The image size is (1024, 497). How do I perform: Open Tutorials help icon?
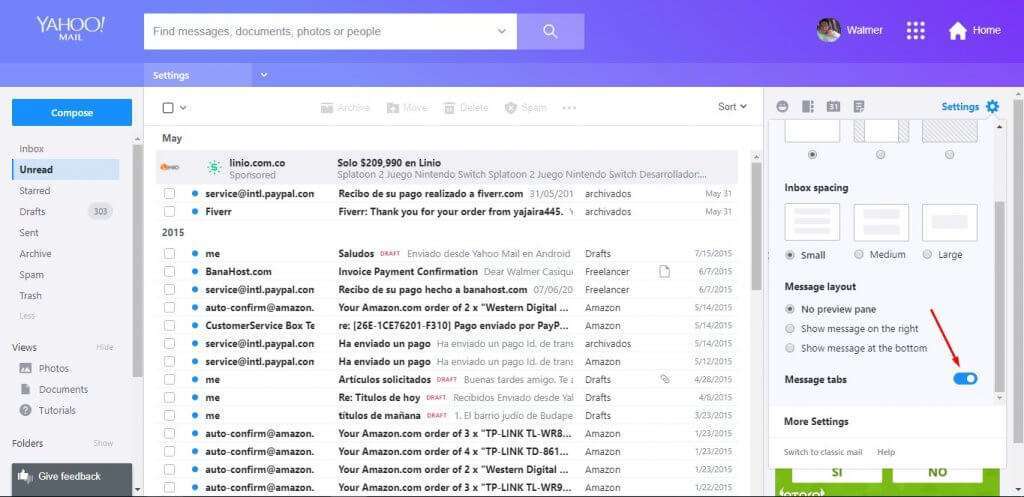(25, 410)
